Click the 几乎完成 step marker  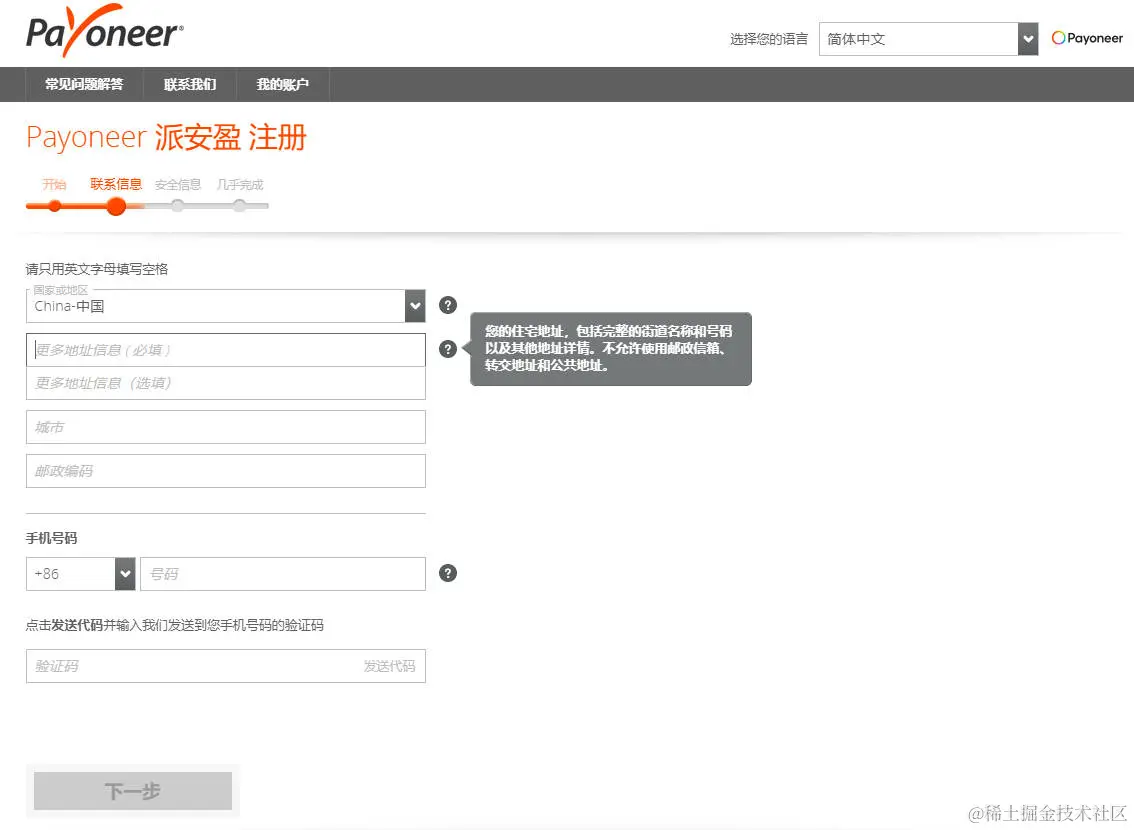click(239, 206)
